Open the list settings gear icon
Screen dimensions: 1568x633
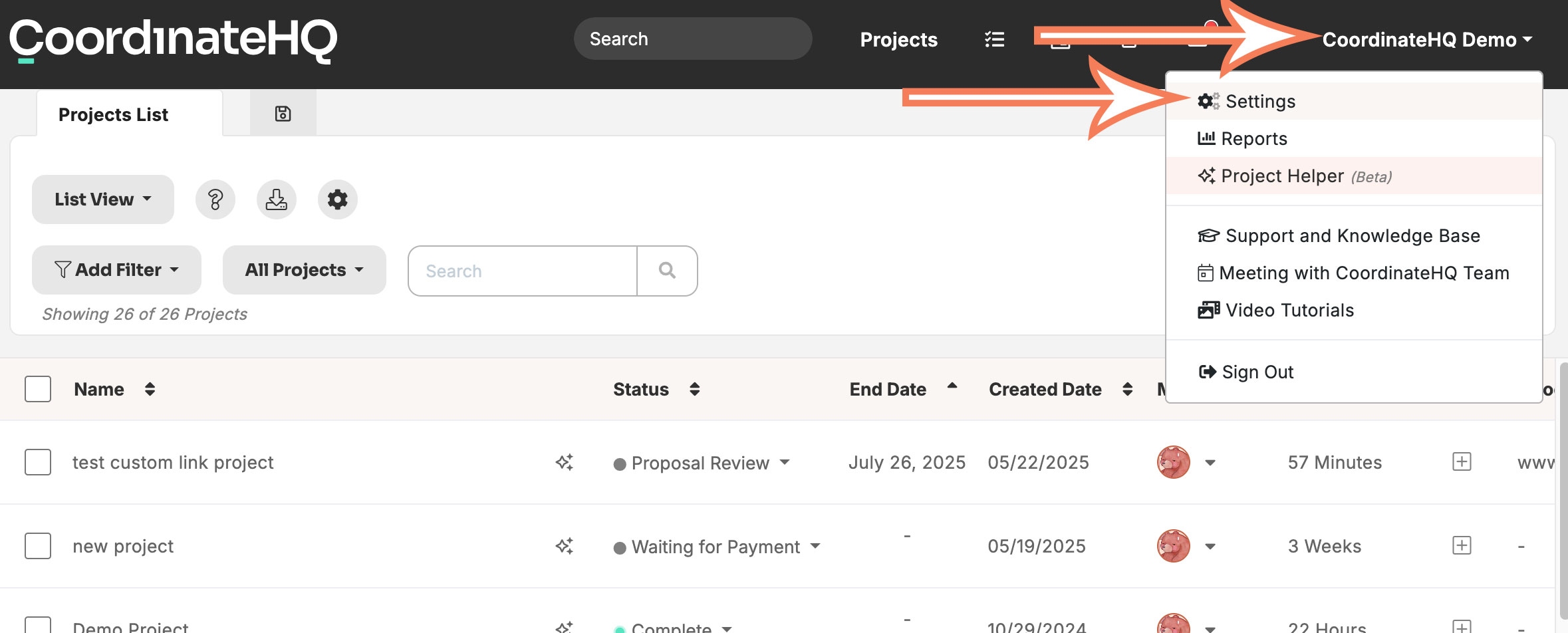[338, 199]
